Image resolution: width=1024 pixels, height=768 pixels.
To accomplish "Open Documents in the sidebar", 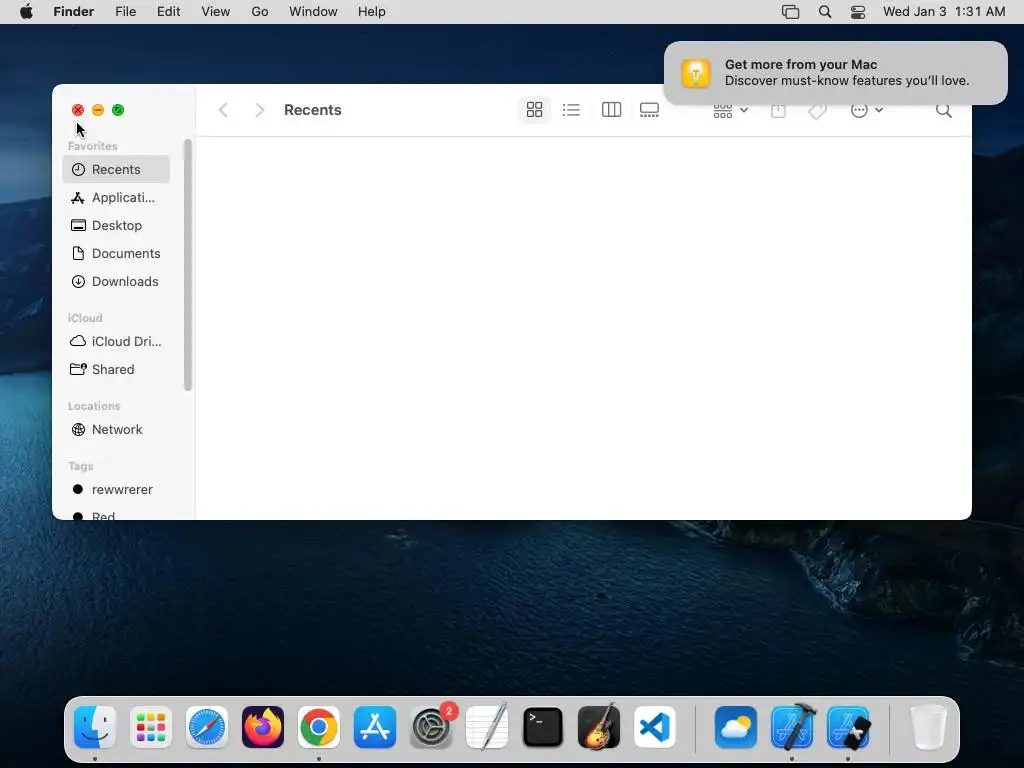I will [116, 253].
